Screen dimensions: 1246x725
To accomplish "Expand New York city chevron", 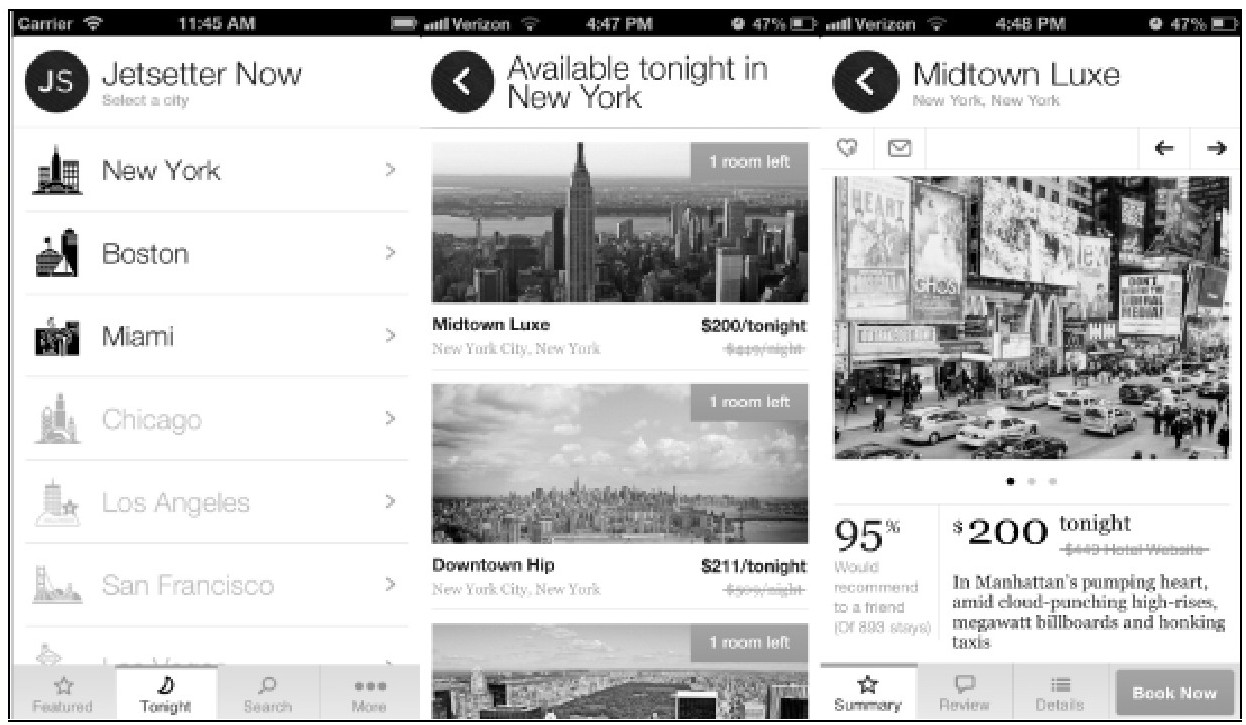I will pyautogui.click(x=390, y=171).
